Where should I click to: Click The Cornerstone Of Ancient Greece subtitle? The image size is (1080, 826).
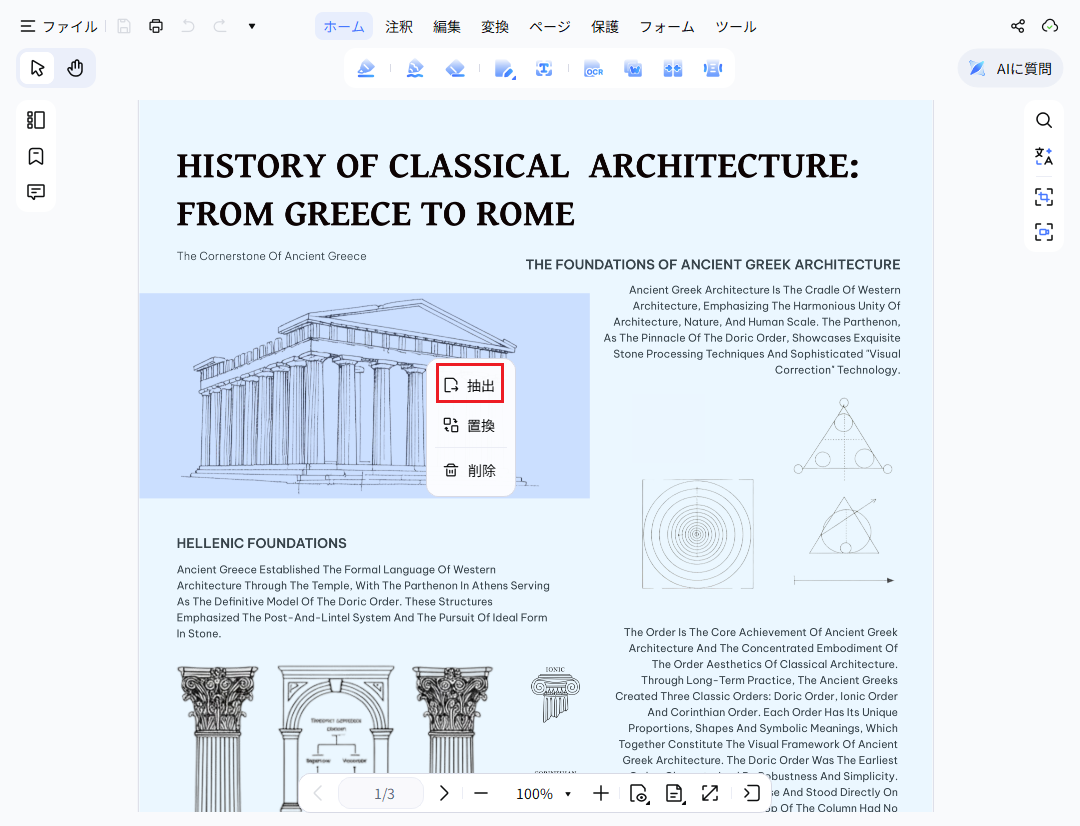271,256
